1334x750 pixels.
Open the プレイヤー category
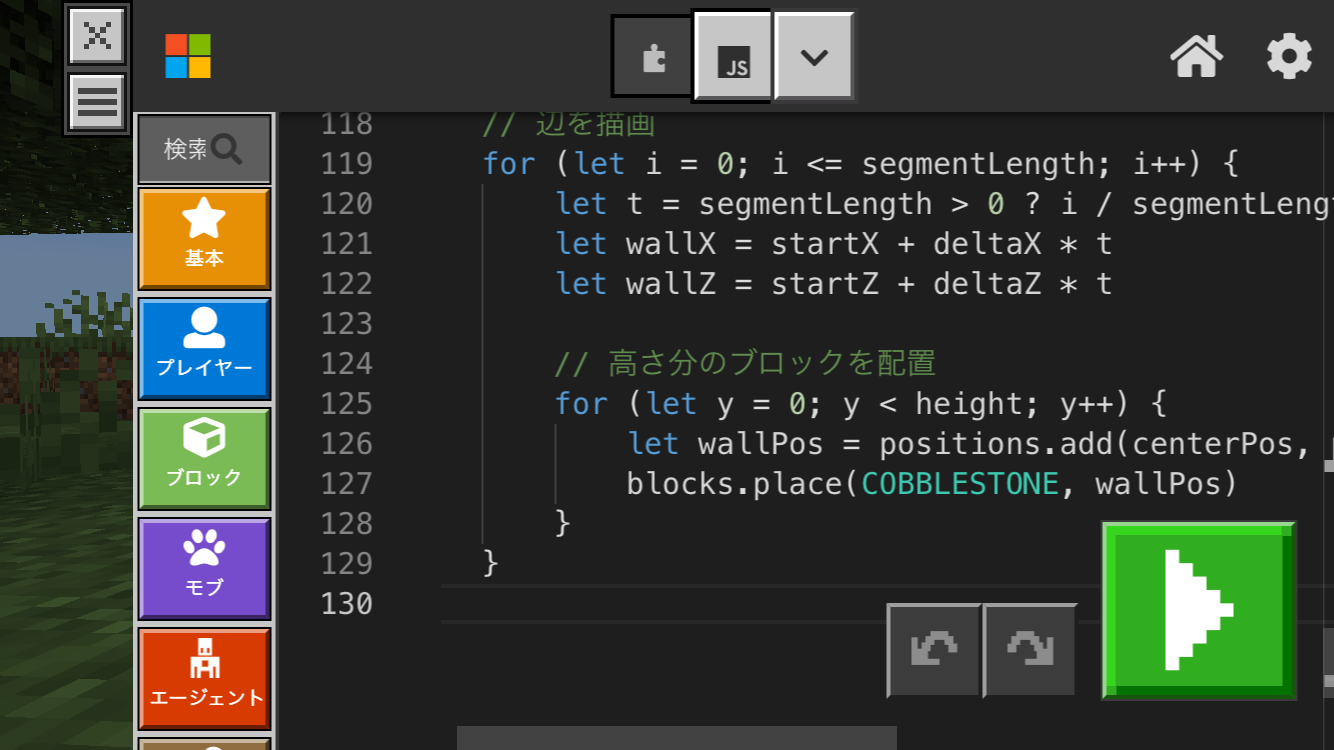pos(204,348)
